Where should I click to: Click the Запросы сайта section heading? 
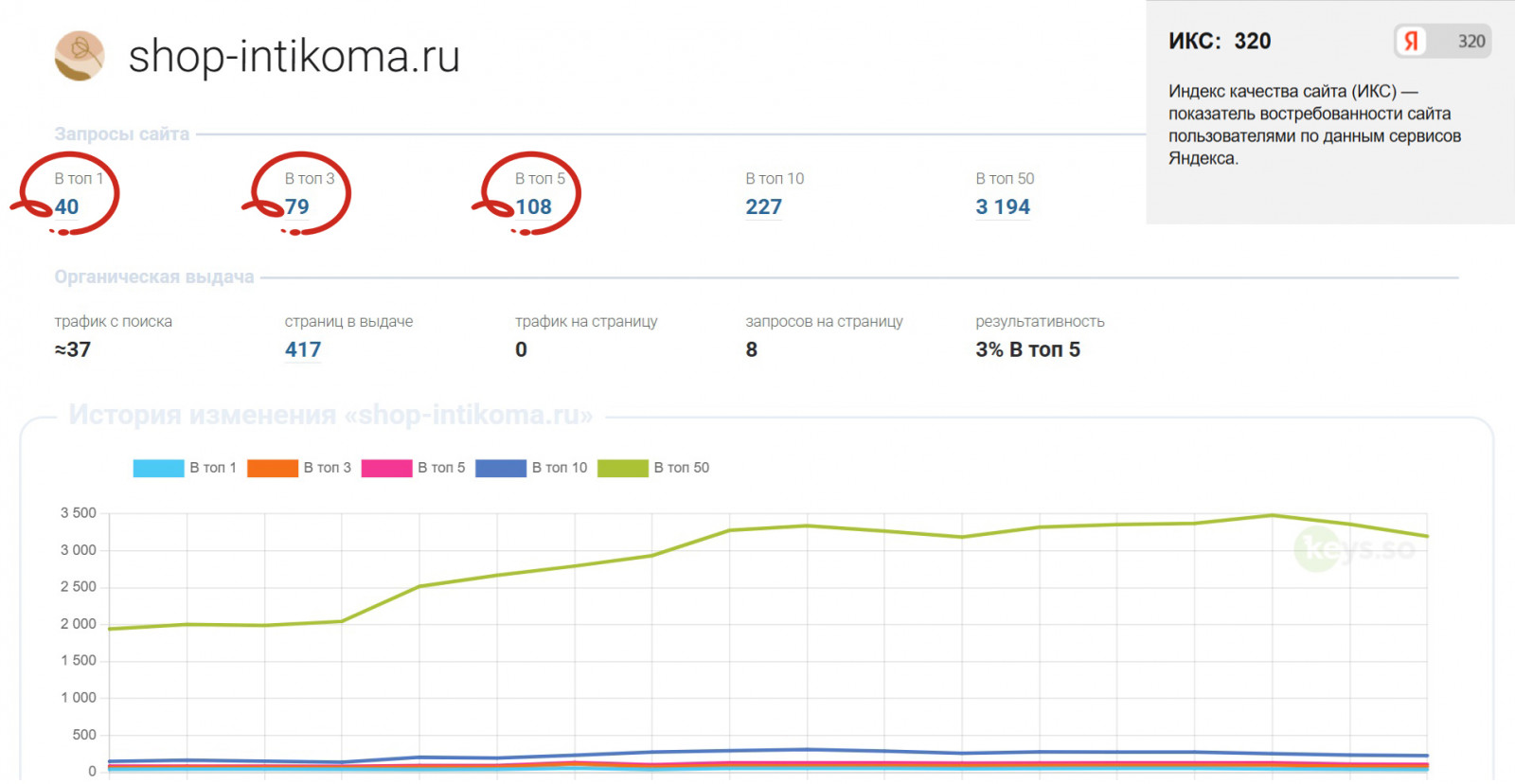tap(122, 134)
